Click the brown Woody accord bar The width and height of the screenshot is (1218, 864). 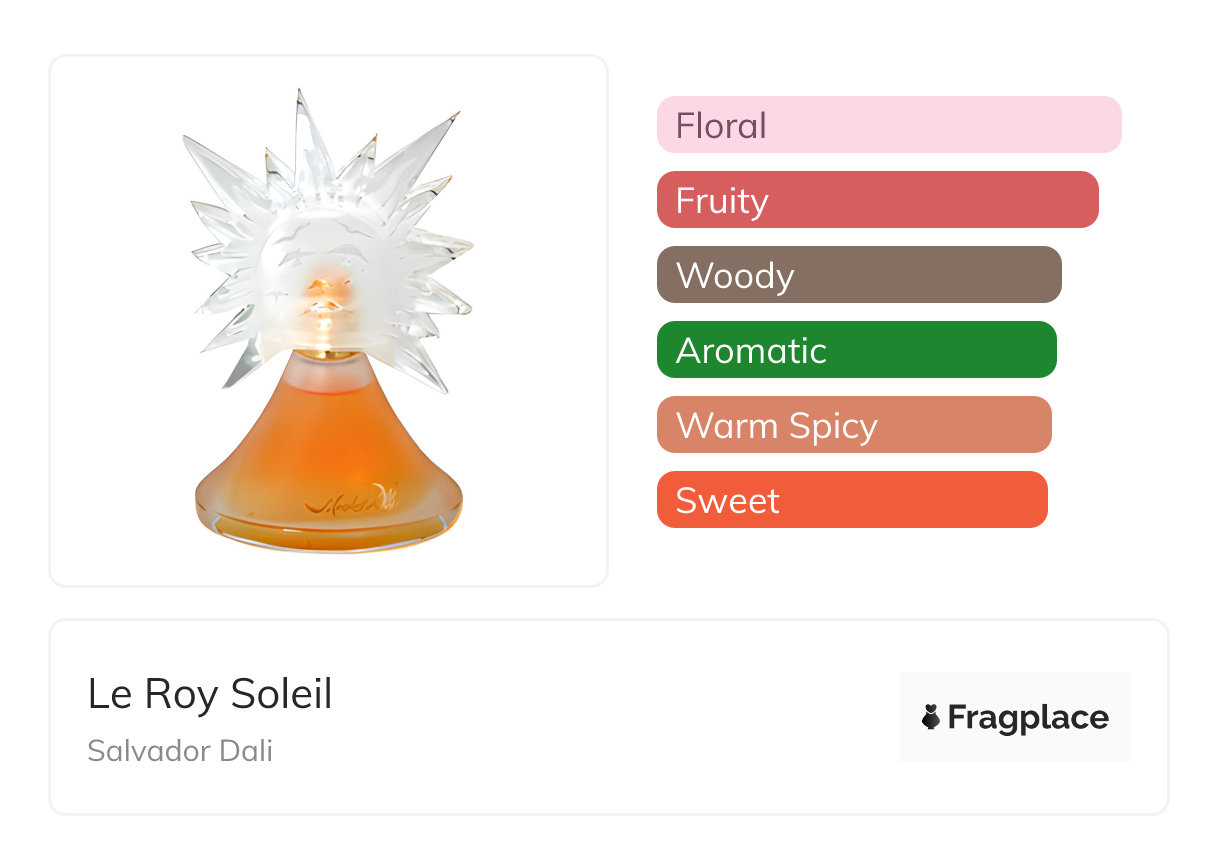pos(859,275)
